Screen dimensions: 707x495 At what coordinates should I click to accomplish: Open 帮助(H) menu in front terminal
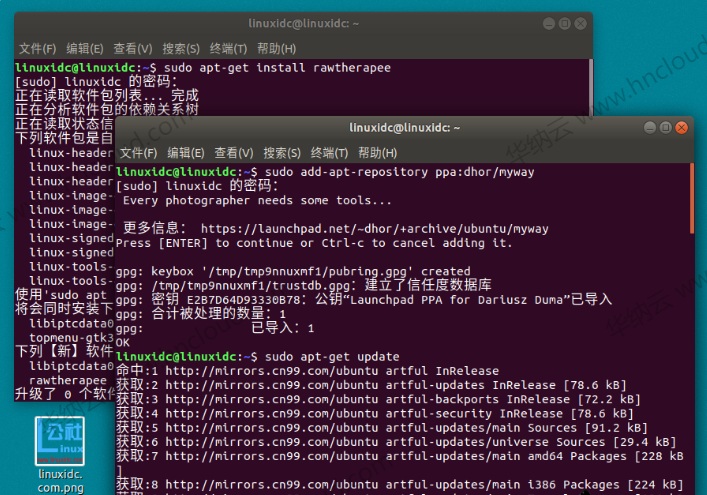[x=377, y=153]
